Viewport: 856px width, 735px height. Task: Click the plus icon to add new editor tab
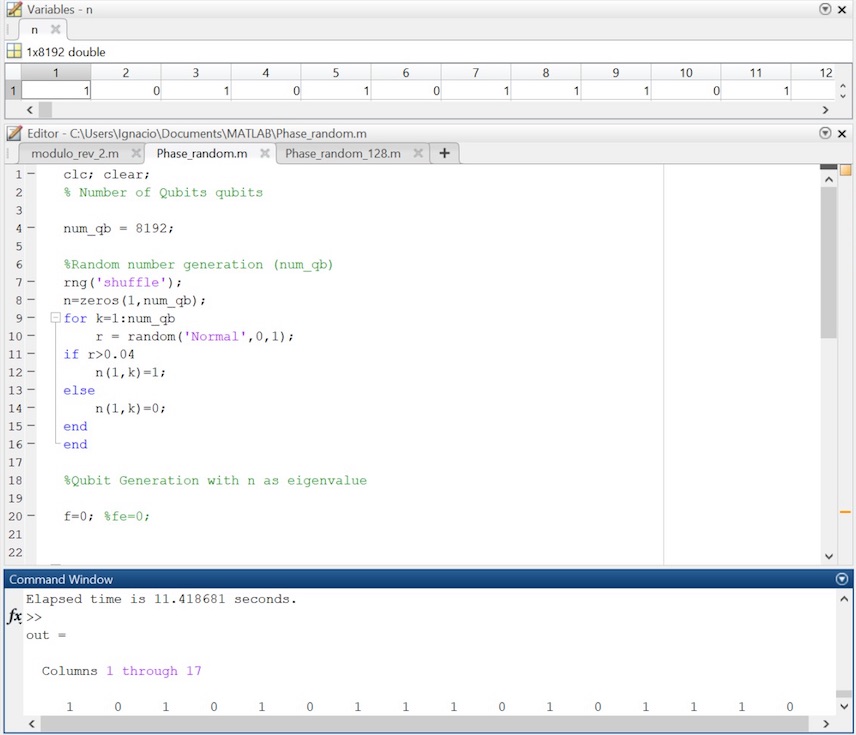pyautogui.click(x=444, y=153)
